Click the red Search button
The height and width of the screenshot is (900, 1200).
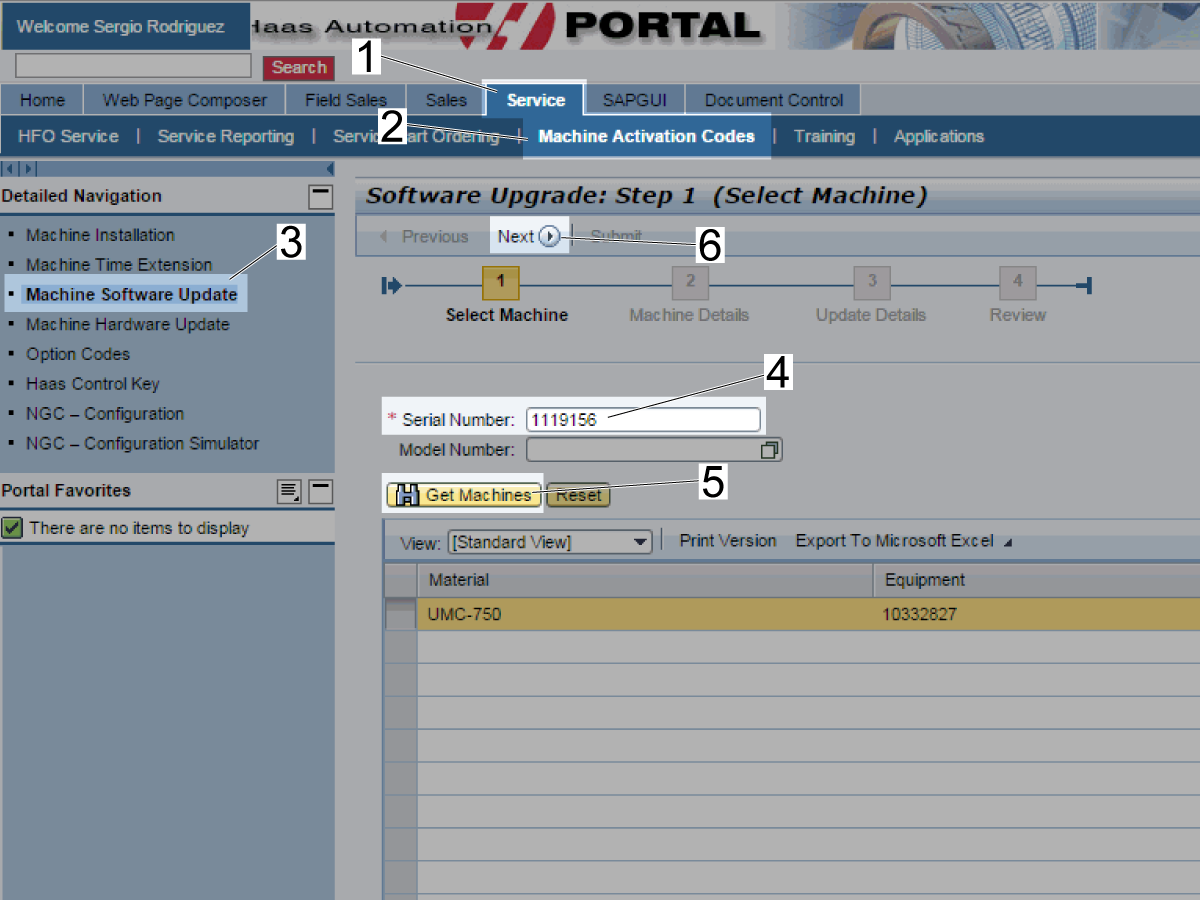(x=299, y=67)
